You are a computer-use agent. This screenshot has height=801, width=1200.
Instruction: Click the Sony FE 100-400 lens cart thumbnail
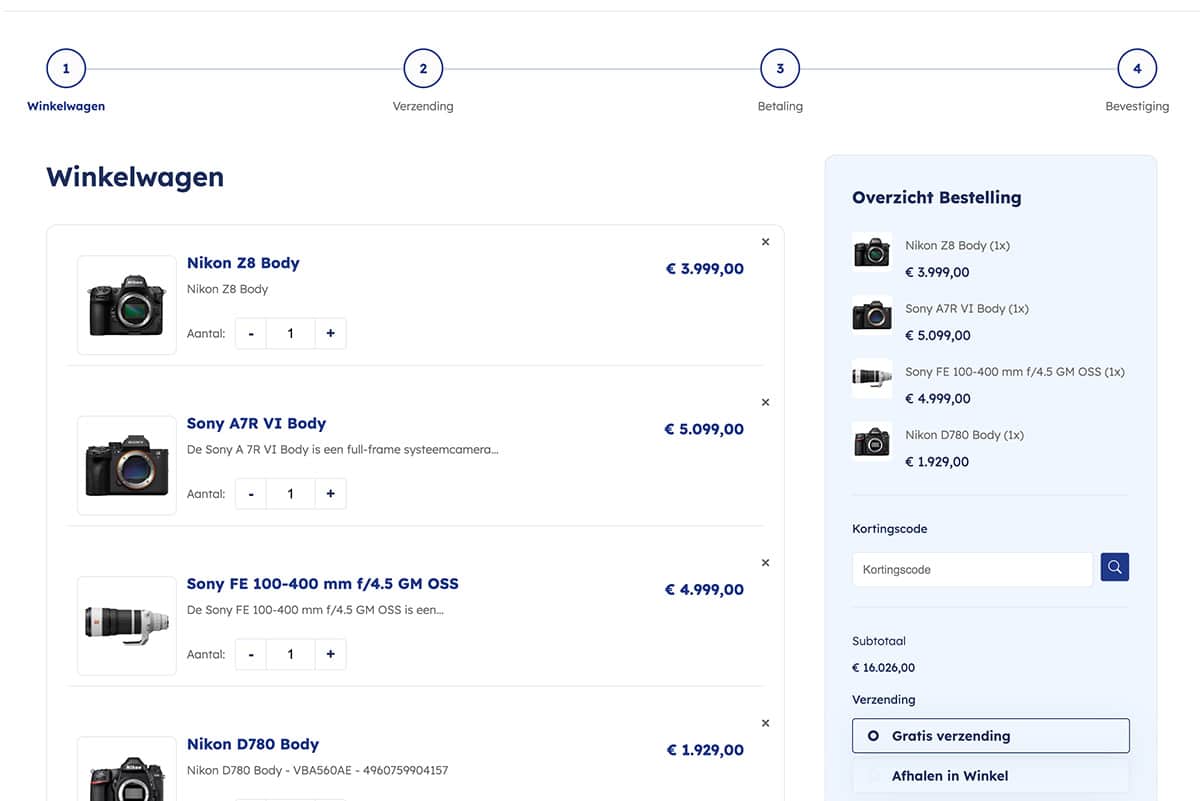coord(127,625)
